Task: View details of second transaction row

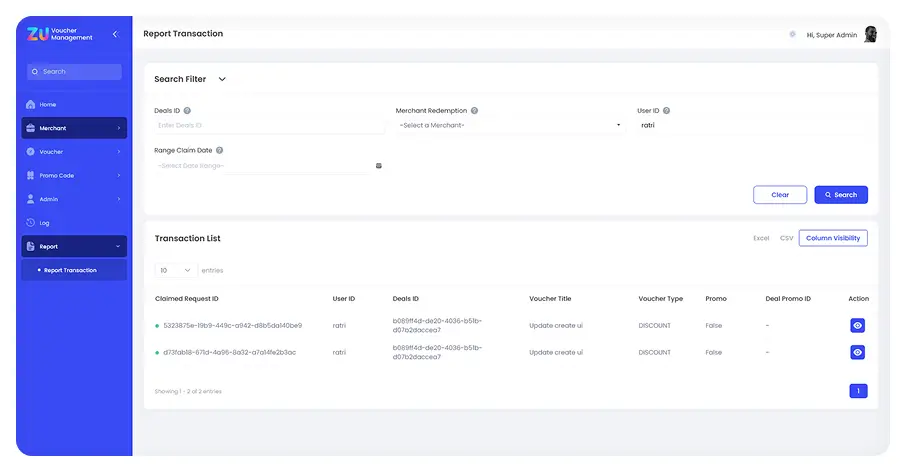Action: (857, 352)
